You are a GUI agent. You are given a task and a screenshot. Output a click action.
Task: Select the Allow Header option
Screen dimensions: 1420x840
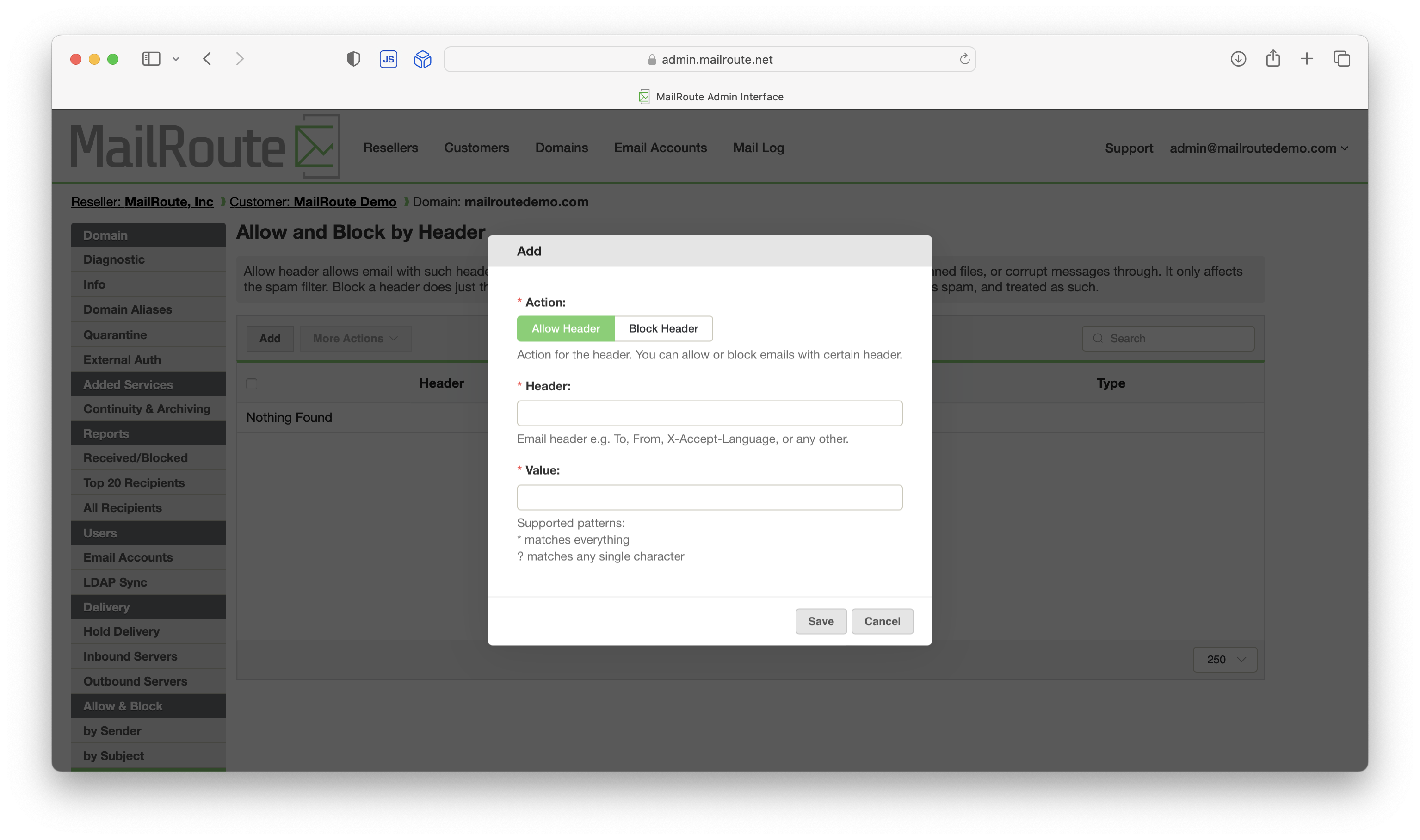pyautogui.click(x=565, y=328)
